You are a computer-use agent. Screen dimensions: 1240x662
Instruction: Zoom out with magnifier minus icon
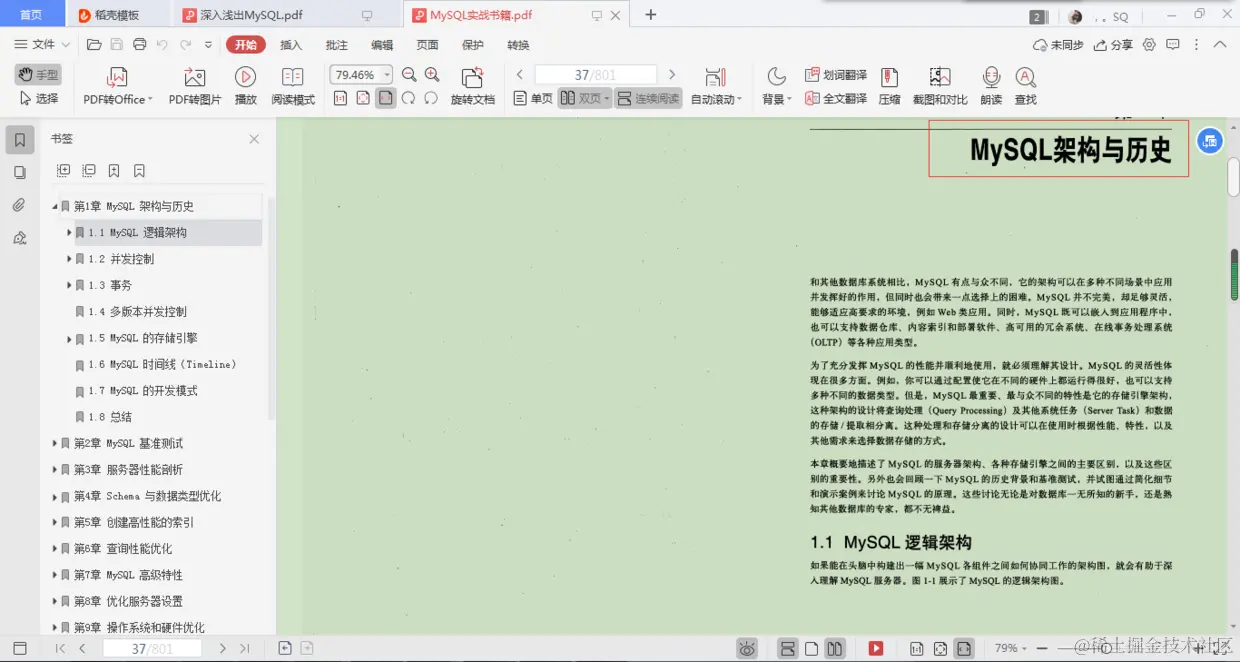409,75
